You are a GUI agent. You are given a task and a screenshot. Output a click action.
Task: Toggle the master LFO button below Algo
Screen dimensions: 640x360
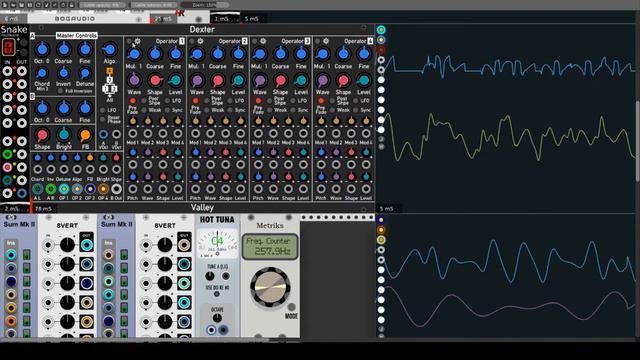(x=103, y=110)
